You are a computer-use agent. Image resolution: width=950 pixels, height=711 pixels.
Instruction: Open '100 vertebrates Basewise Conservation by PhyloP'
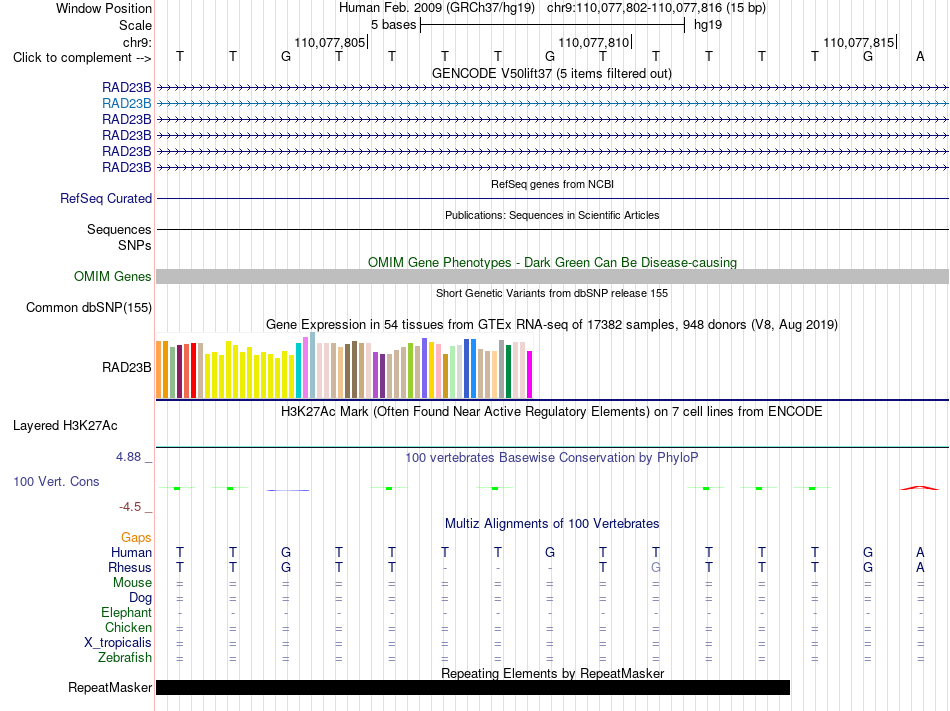(552, 458)
